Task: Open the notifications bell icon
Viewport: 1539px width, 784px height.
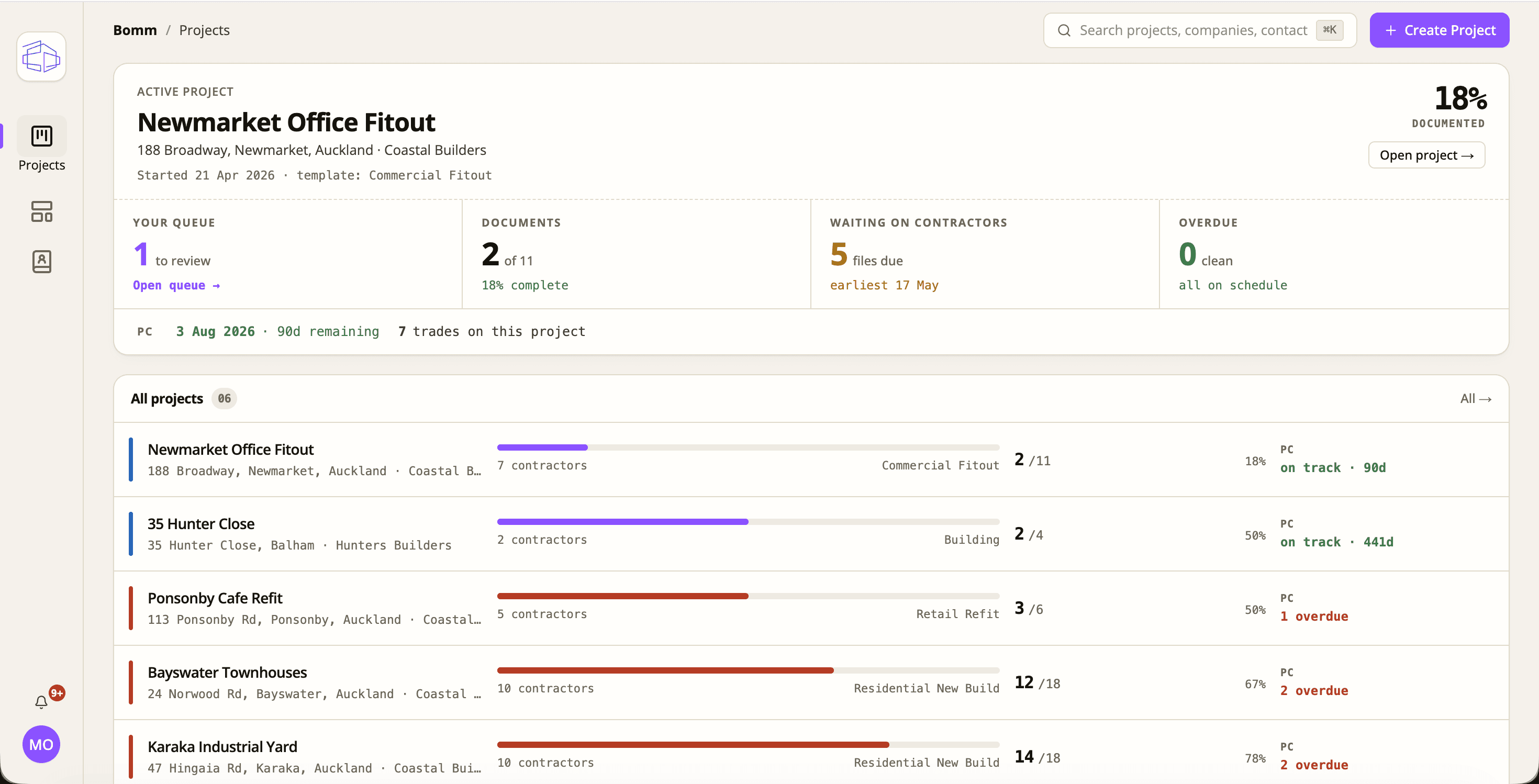Action: [41, 702]
